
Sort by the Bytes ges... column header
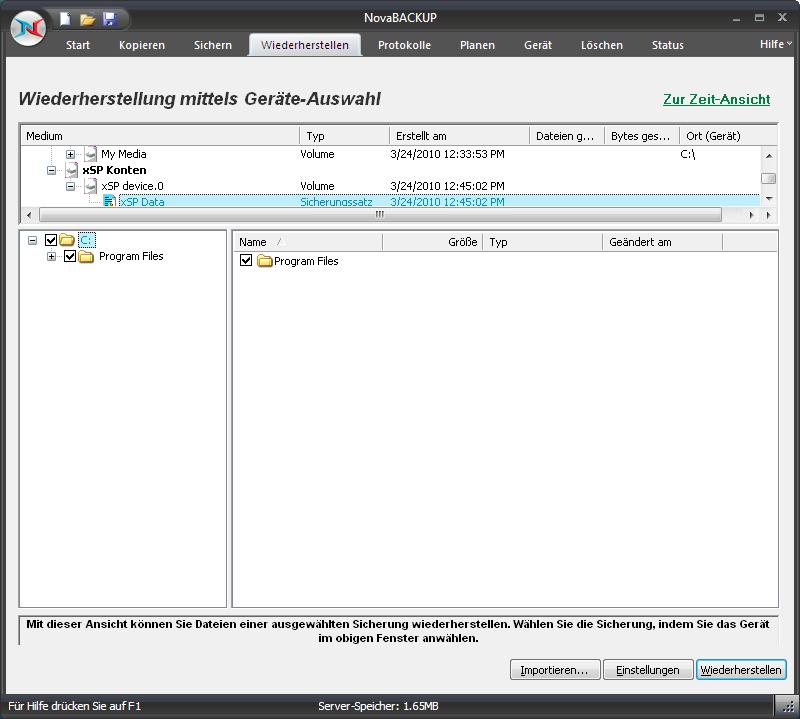point(642,136)
